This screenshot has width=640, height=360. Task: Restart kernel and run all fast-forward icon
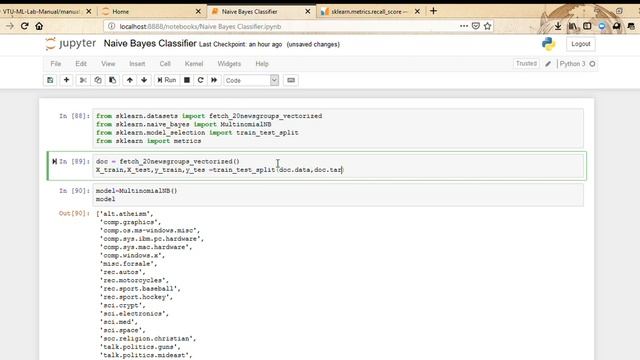214,80
